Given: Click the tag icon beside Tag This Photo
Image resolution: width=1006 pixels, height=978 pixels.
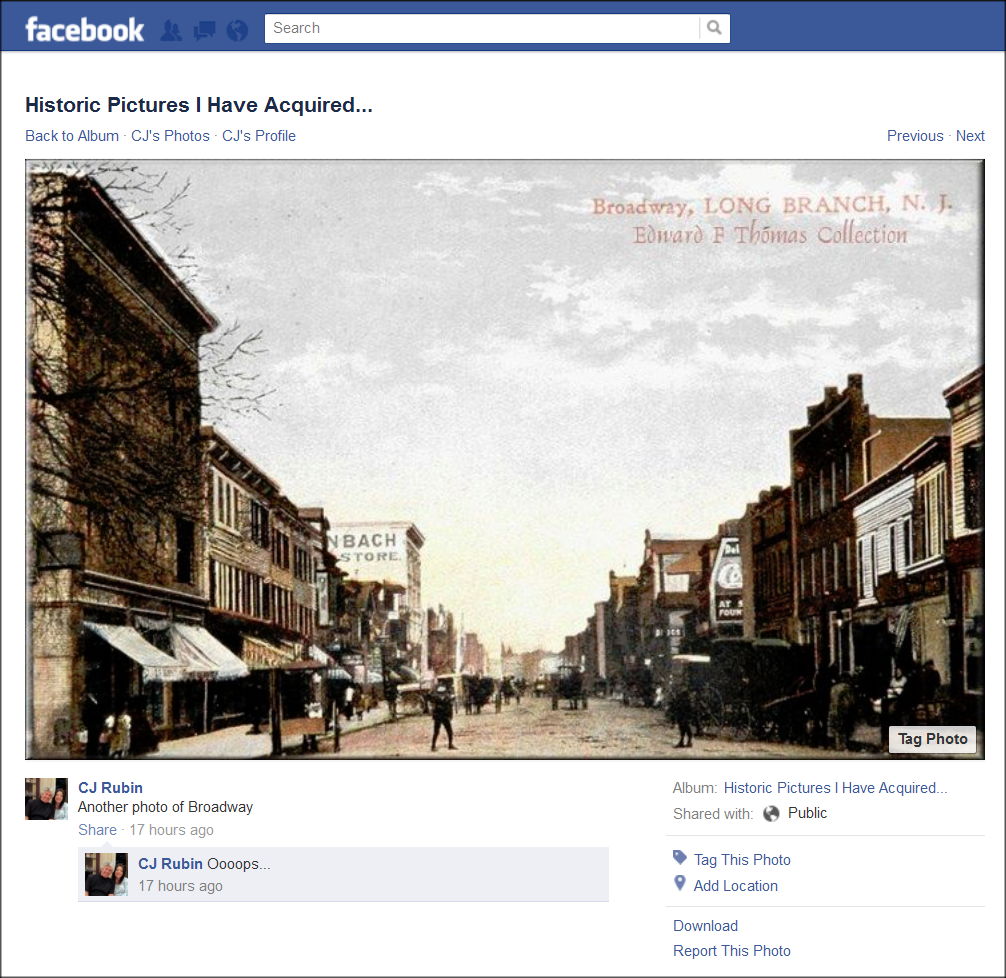Looking at the screenshot, I should pyautogui.click(x=680, y=858).
